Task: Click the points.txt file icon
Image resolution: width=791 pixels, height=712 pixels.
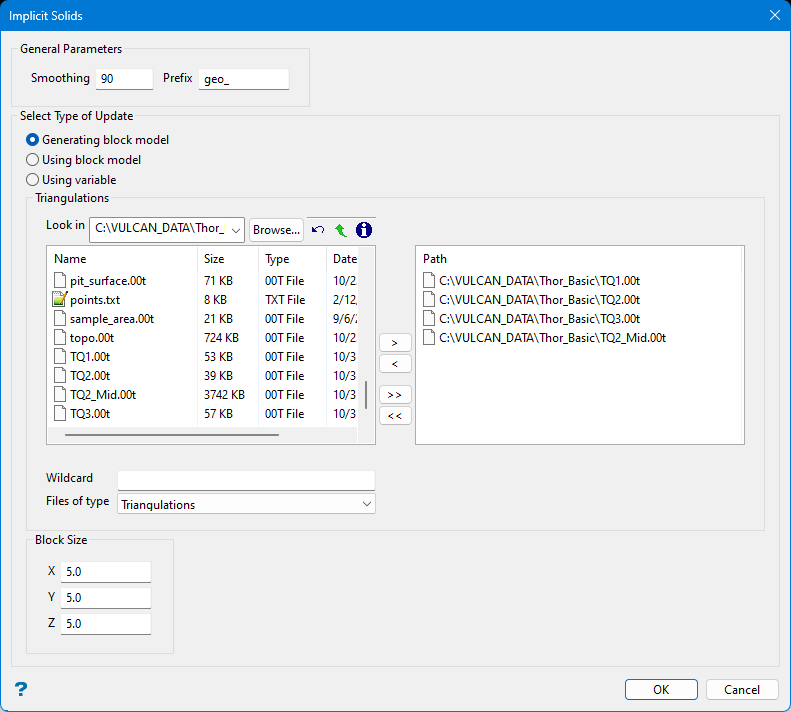Action: (x=59, y=299)
